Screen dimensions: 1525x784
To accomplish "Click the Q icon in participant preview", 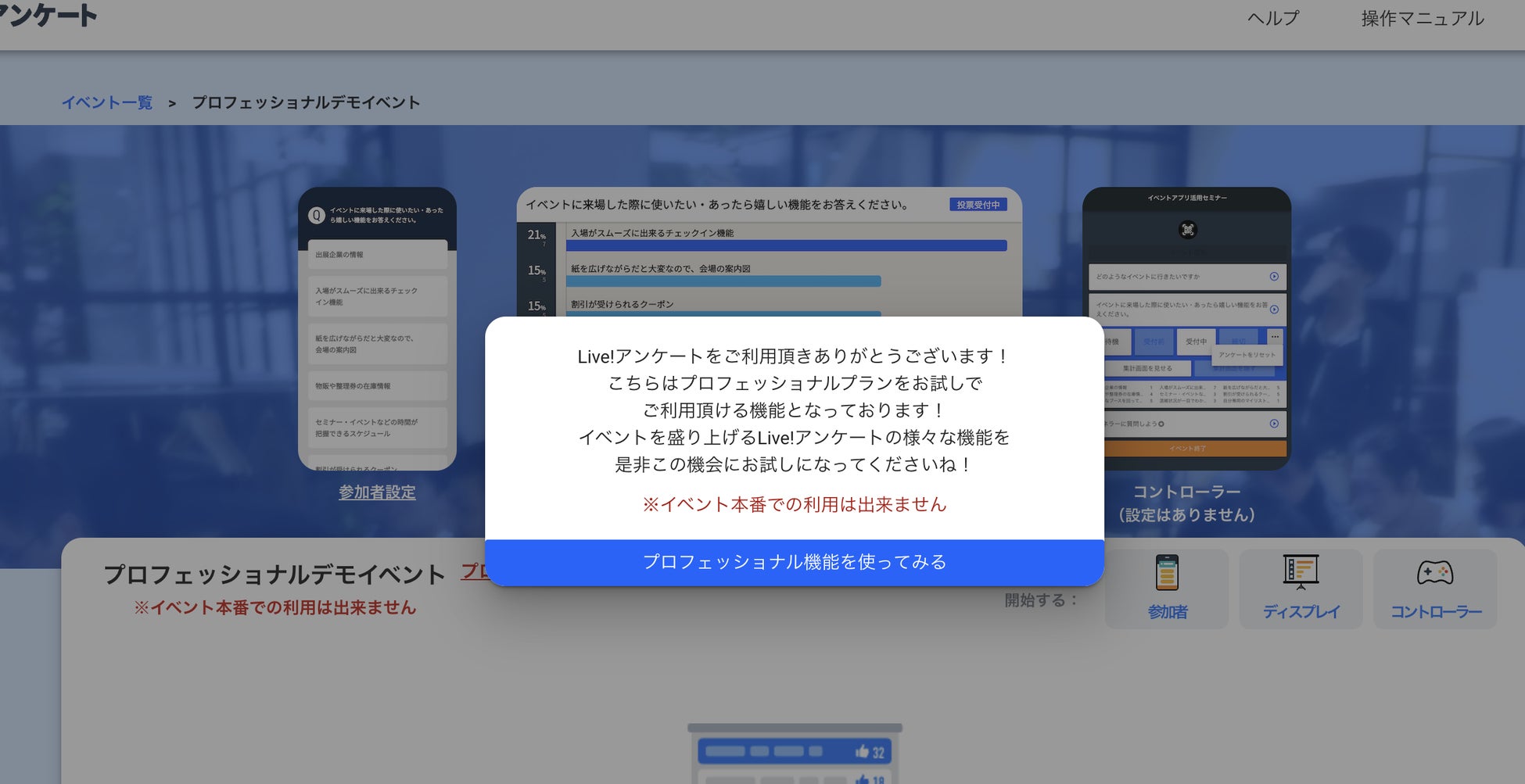I will click(317, 215).
